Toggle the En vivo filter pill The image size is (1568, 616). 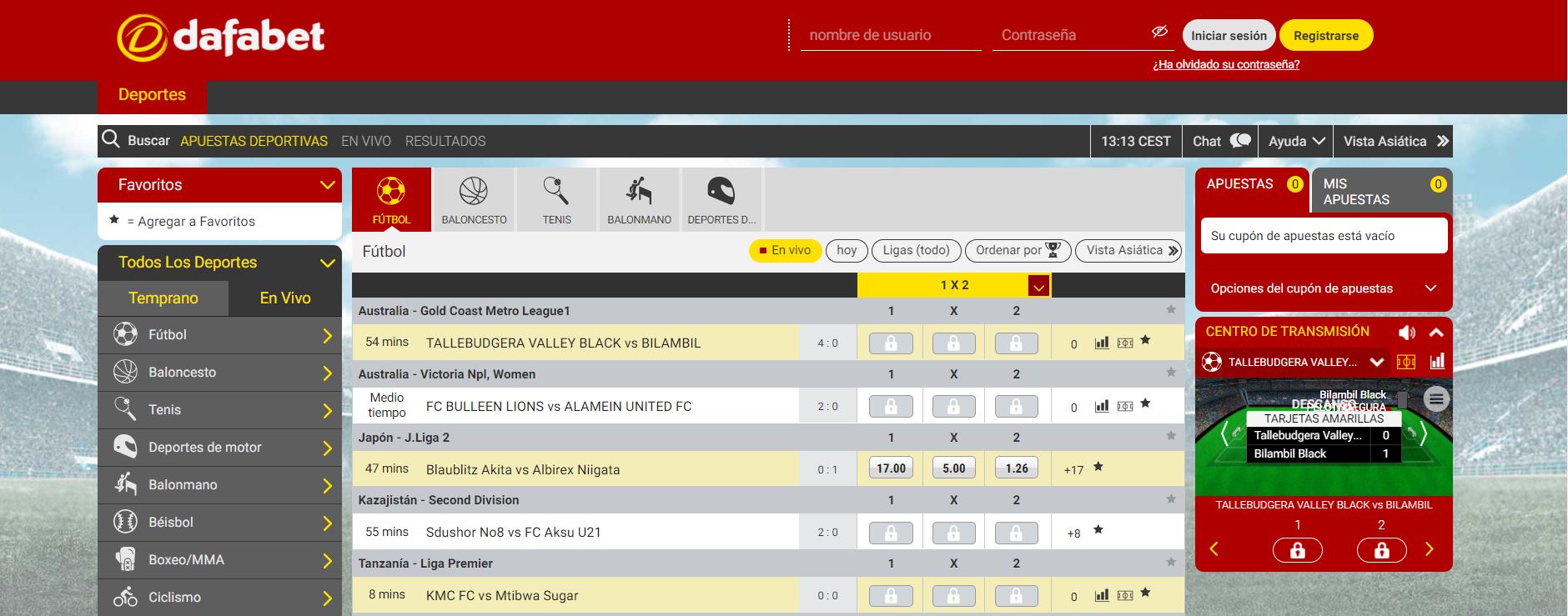(786, 250)
